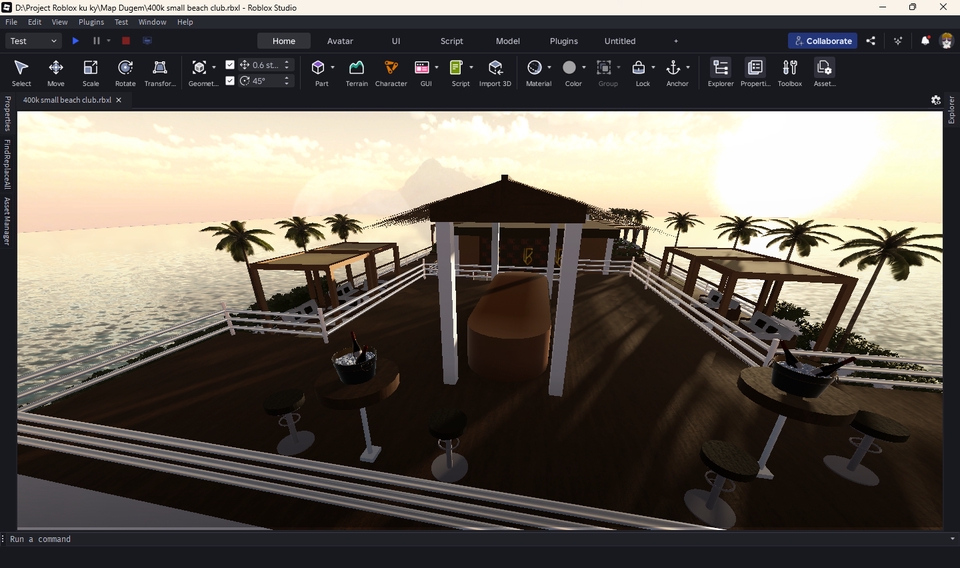960x568 pixels.
Task: Open the Plugins menu in menu bar
Action: pyautogui.click(x=91, y=21)
